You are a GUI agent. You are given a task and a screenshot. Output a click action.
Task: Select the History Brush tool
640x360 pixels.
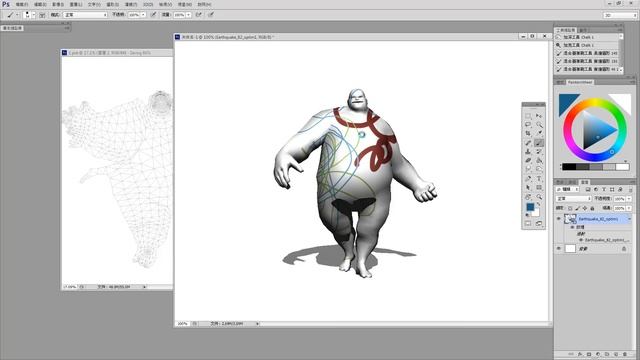click(540, 151)
